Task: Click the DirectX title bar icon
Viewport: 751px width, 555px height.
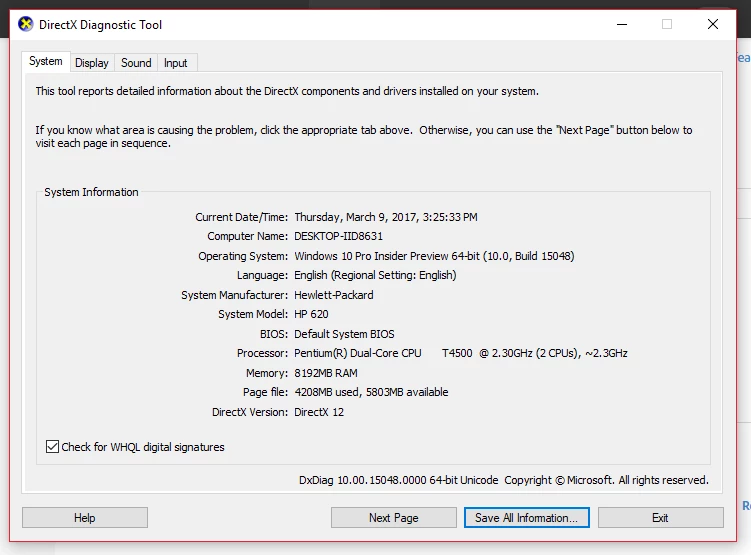Action: click(x=25, y=24)
